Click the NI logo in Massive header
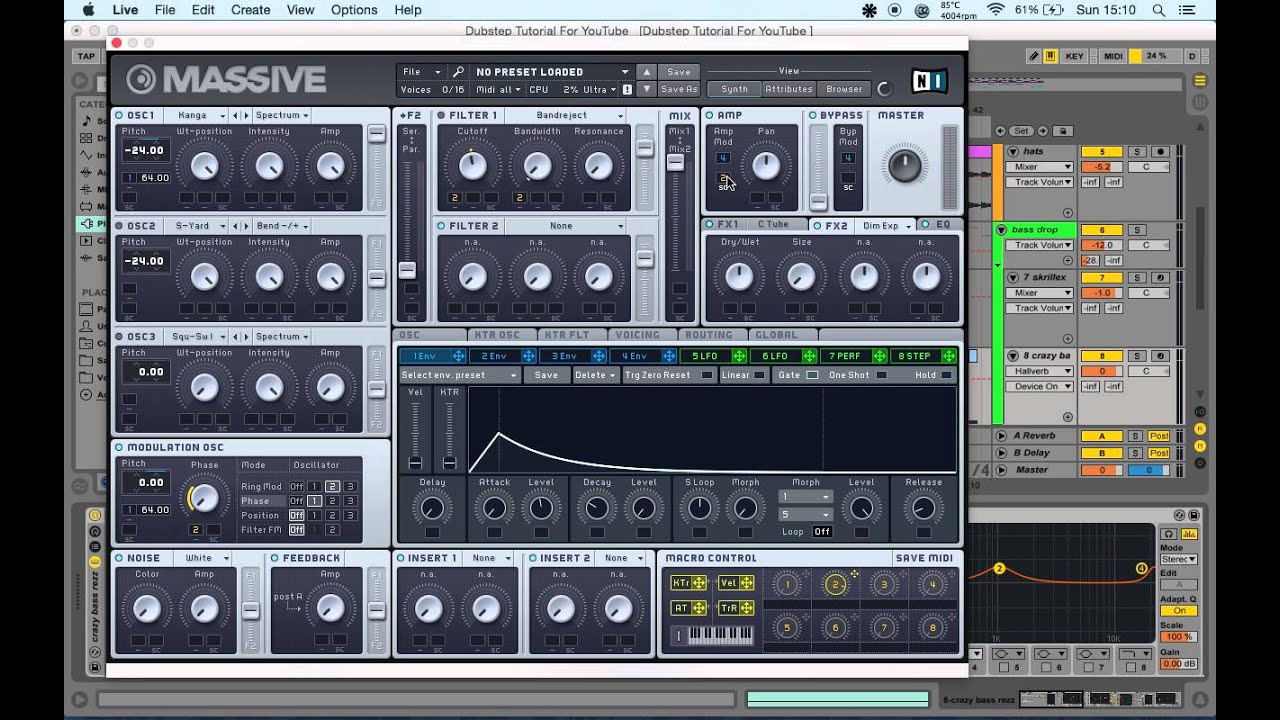 pos(930,80)
